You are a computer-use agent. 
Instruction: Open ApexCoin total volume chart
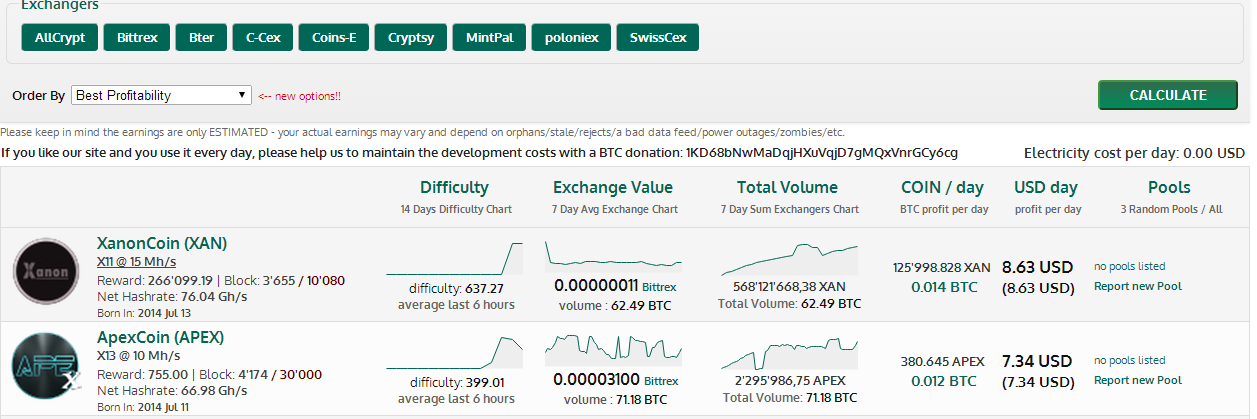point(789,353)
